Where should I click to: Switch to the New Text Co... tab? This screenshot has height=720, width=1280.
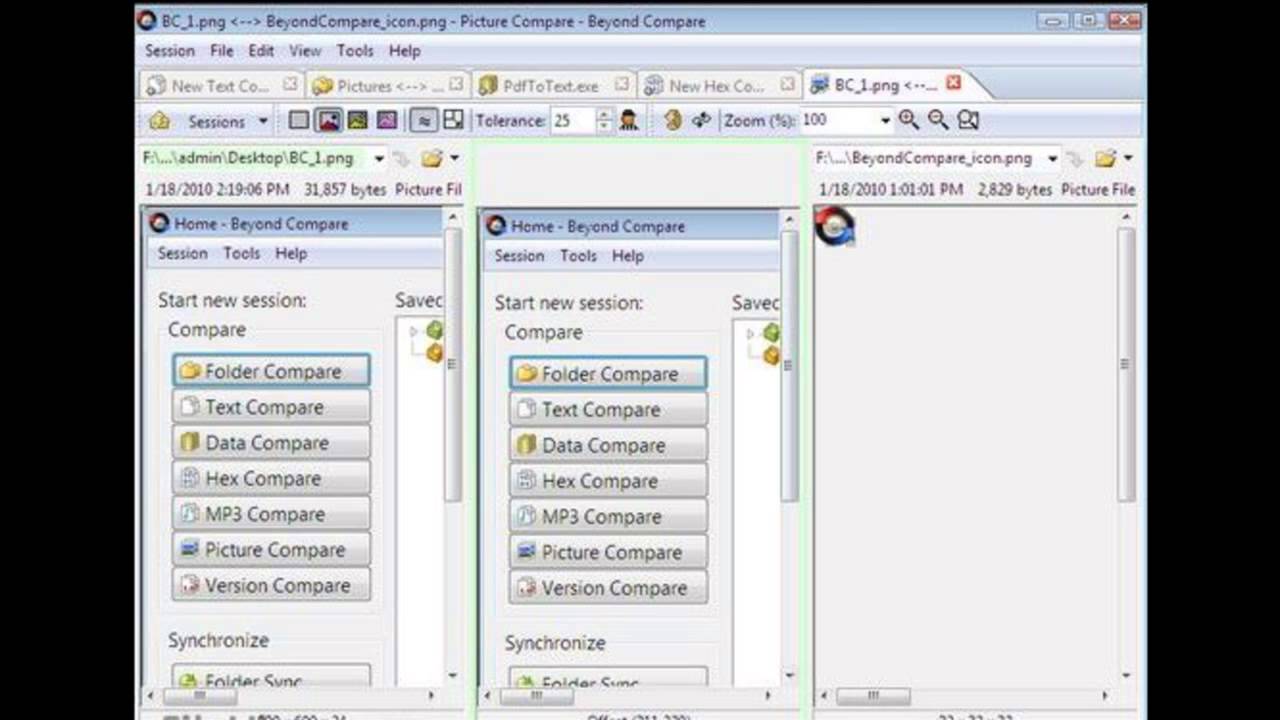click(221, 85)
